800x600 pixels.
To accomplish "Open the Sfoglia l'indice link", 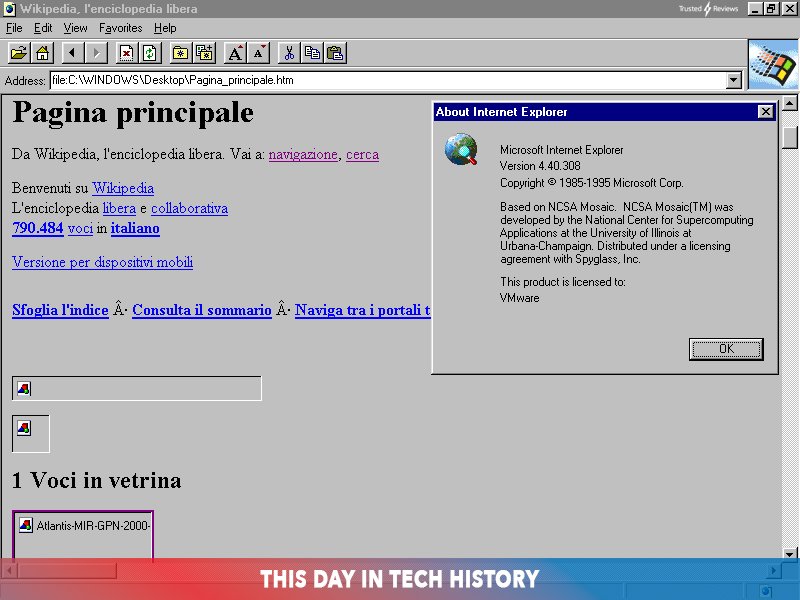I will click(60, 310).
